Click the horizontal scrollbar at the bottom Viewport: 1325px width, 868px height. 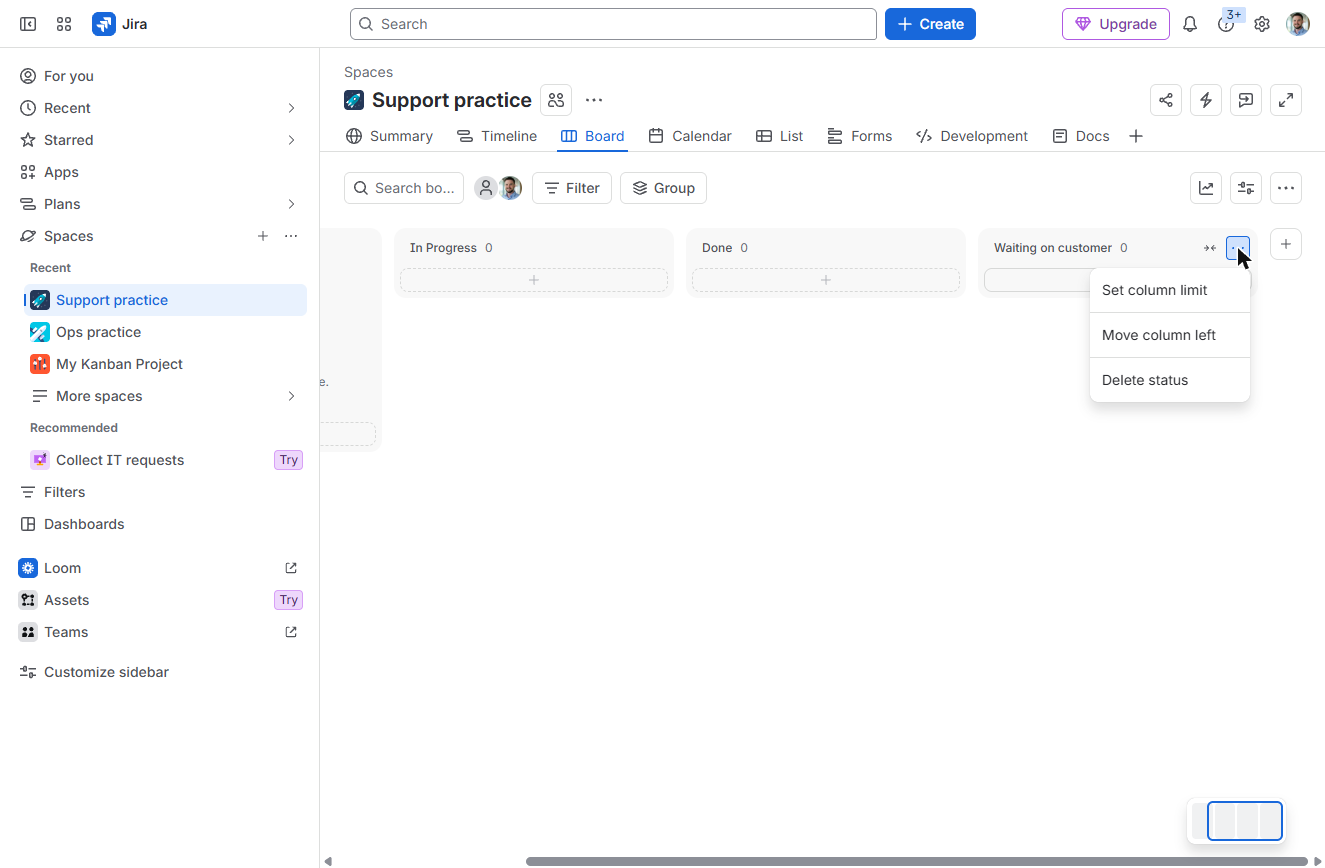point(916,861)
